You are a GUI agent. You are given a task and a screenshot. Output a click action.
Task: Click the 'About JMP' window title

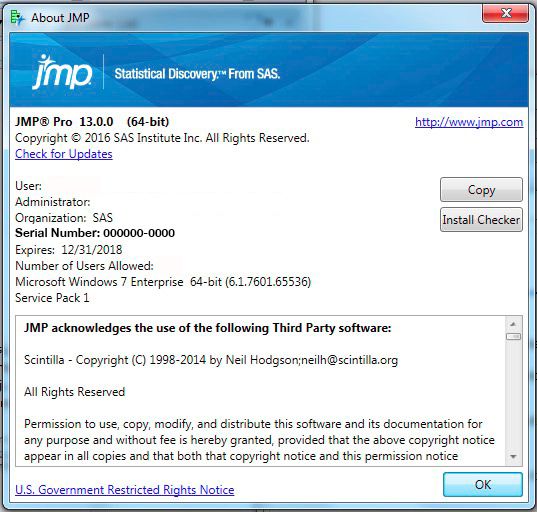pyautogui.click(x=60, y=17)
